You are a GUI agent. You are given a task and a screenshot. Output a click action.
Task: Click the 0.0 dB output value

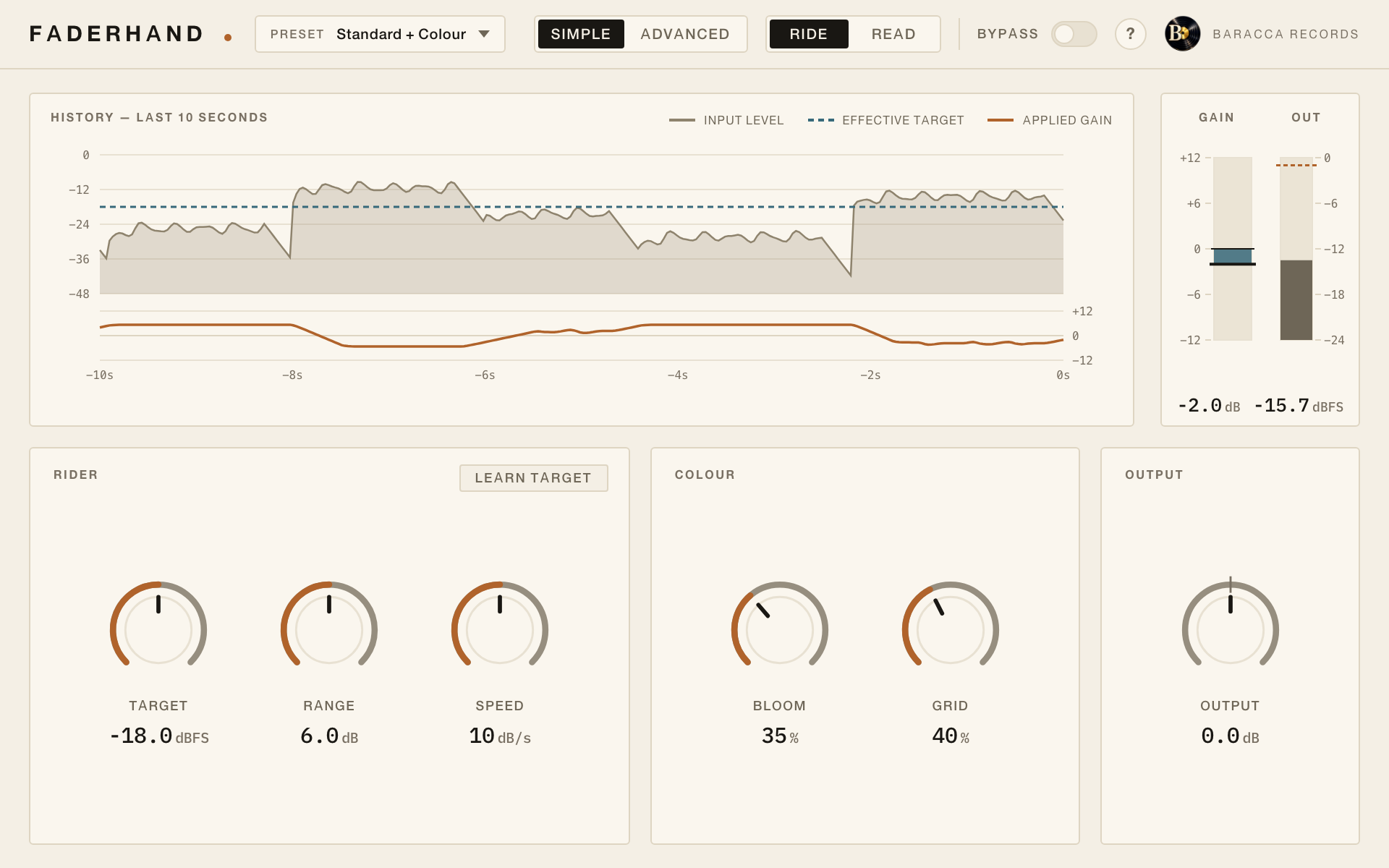click(1231, 736)
